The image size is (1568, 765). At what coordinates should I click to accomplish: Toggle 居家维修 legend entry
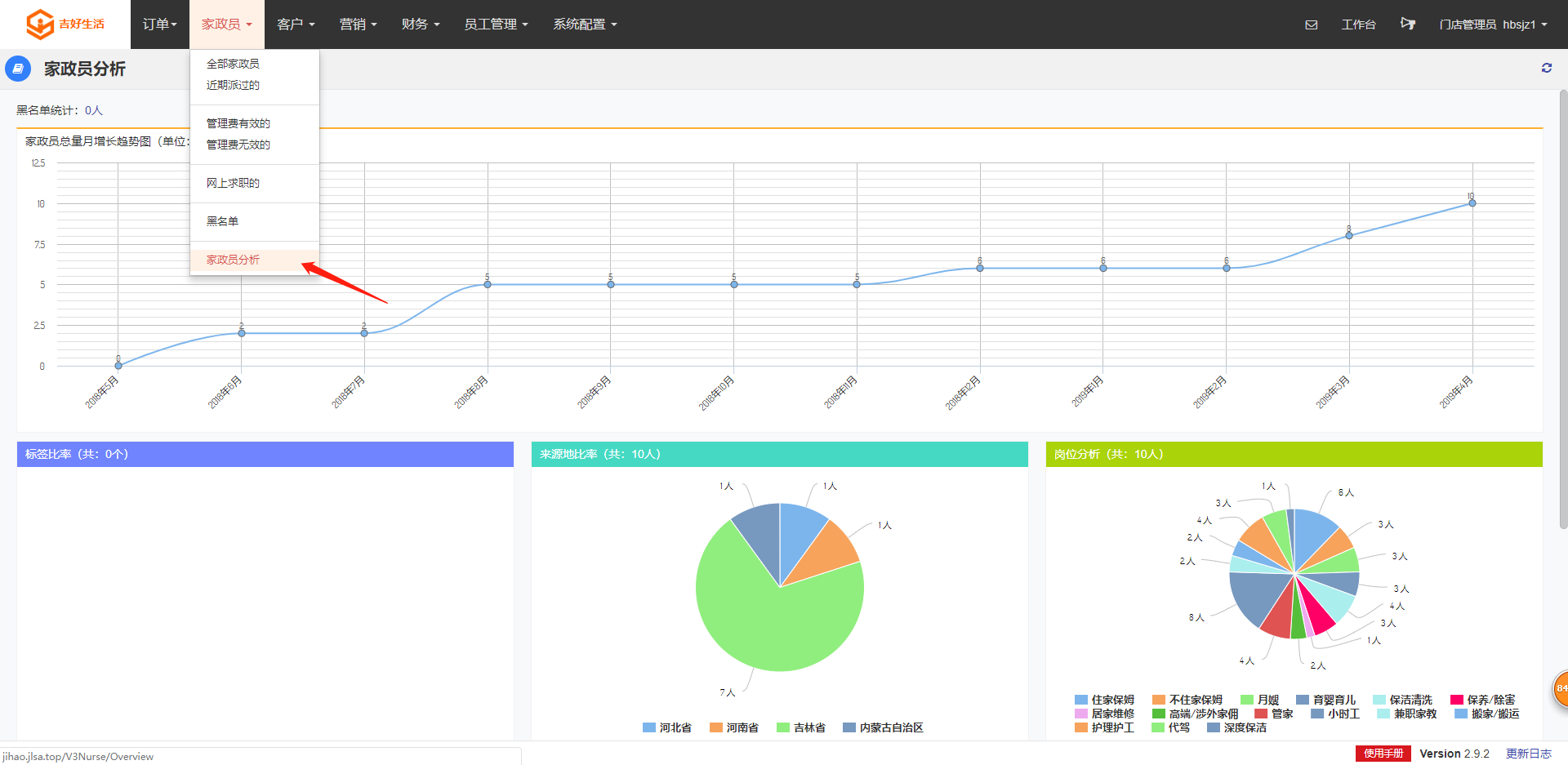pos(1104,714)
